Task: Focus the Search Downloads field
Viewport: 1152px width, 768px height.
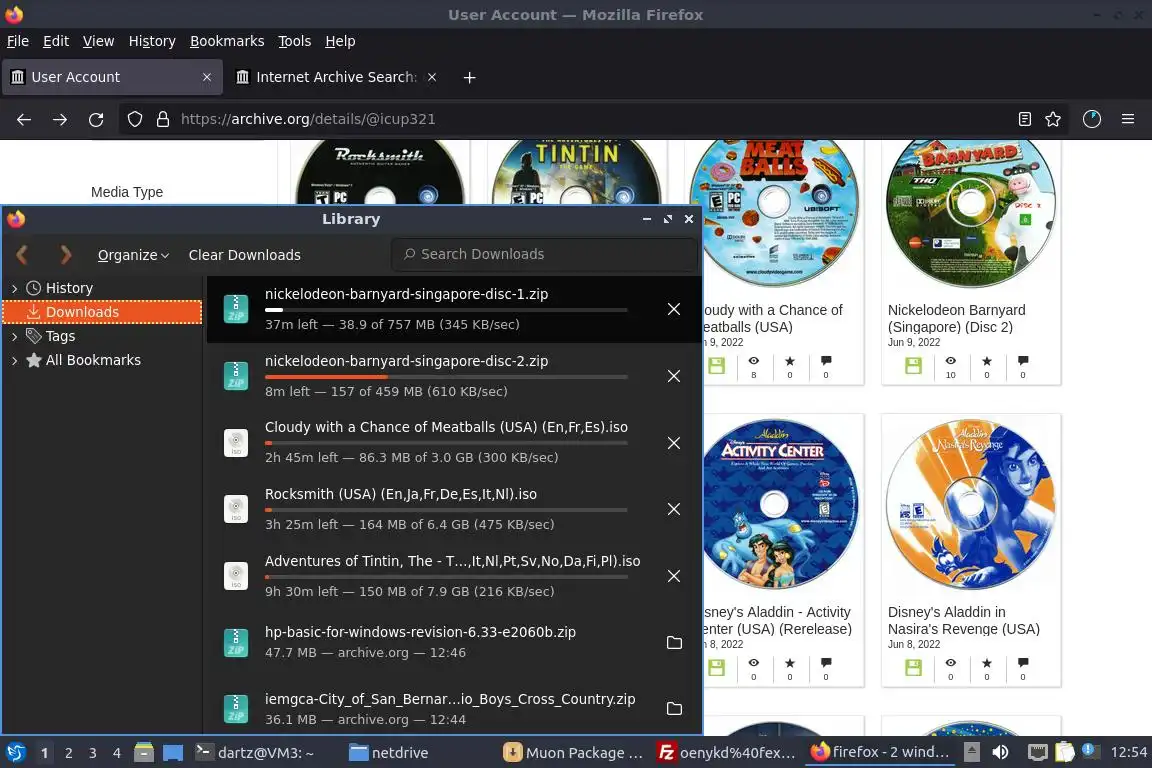Action: (544, 254)
